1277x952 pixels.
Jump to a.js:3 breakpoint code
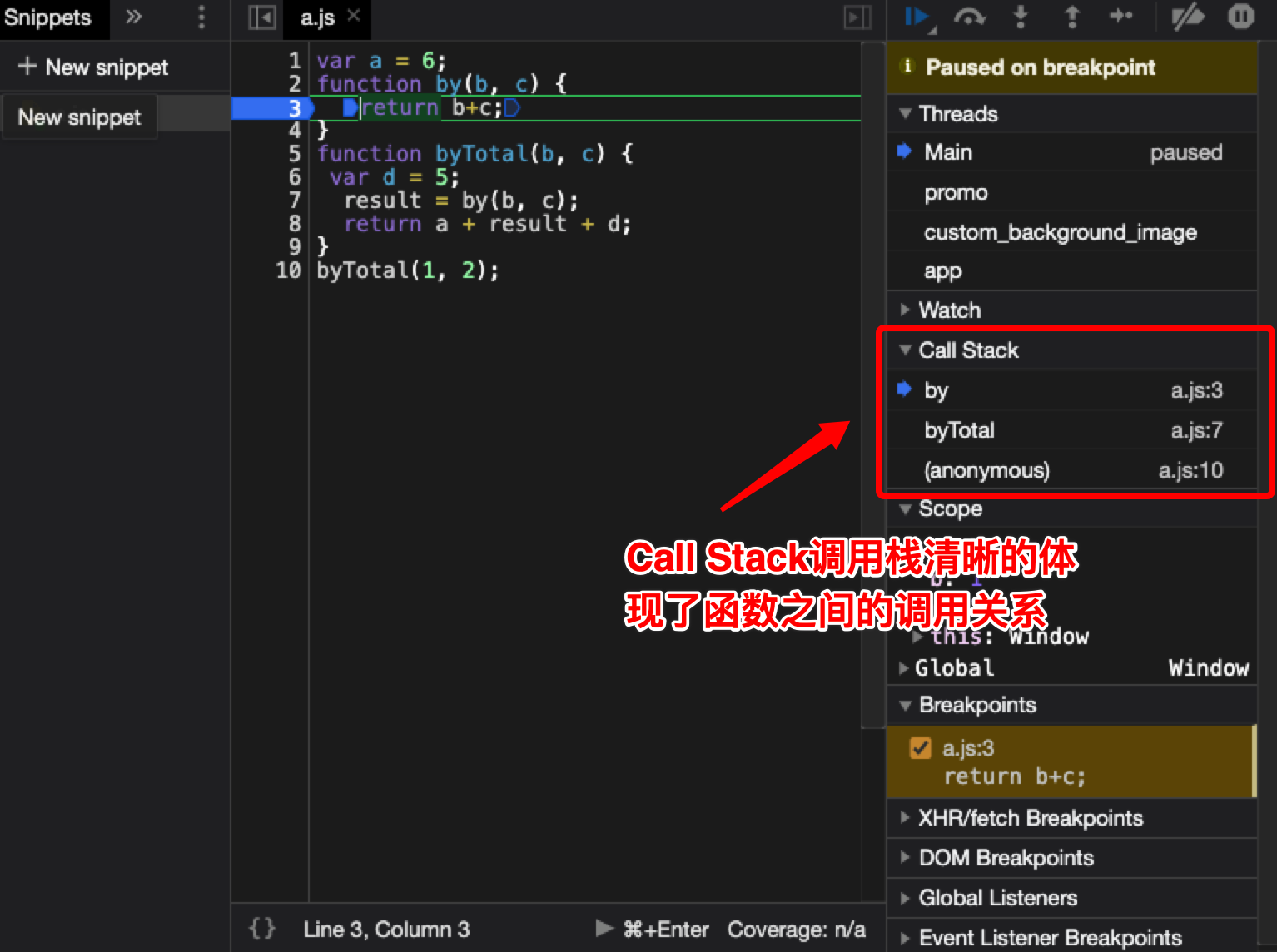point(1014,776)
